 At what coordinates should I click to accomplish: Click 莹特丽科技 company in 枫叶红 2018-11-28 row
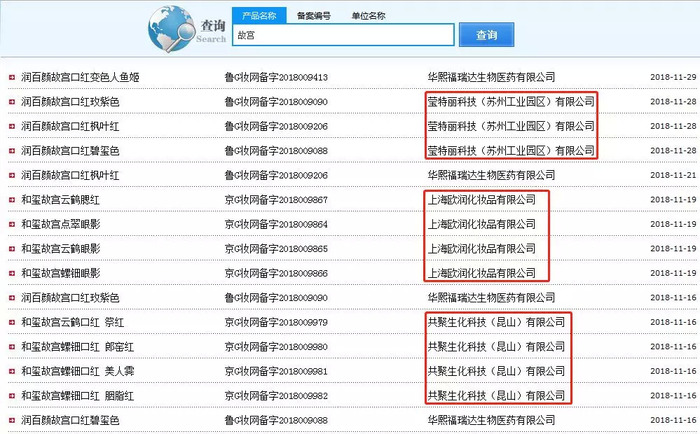(x=511, y=126)
